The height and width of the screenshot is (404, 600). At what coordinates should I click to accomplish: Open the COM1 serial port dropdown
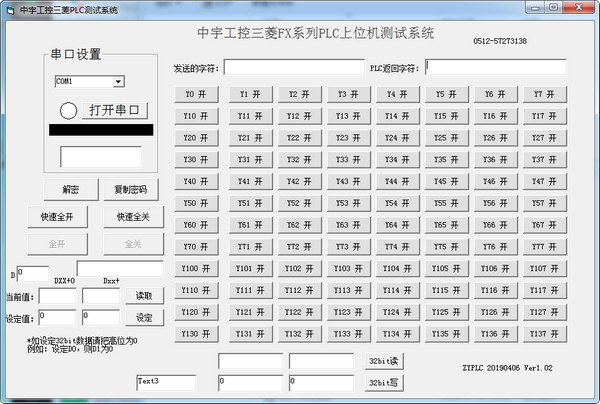118,81
